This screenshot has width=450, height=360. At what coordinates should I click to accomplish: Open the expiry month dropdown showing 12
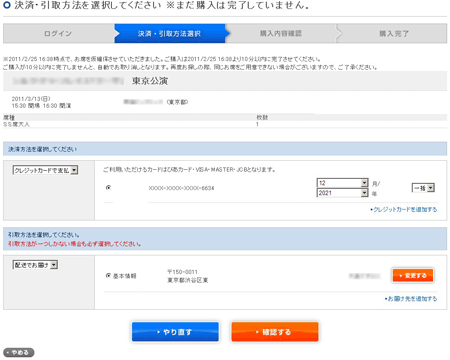342,183
